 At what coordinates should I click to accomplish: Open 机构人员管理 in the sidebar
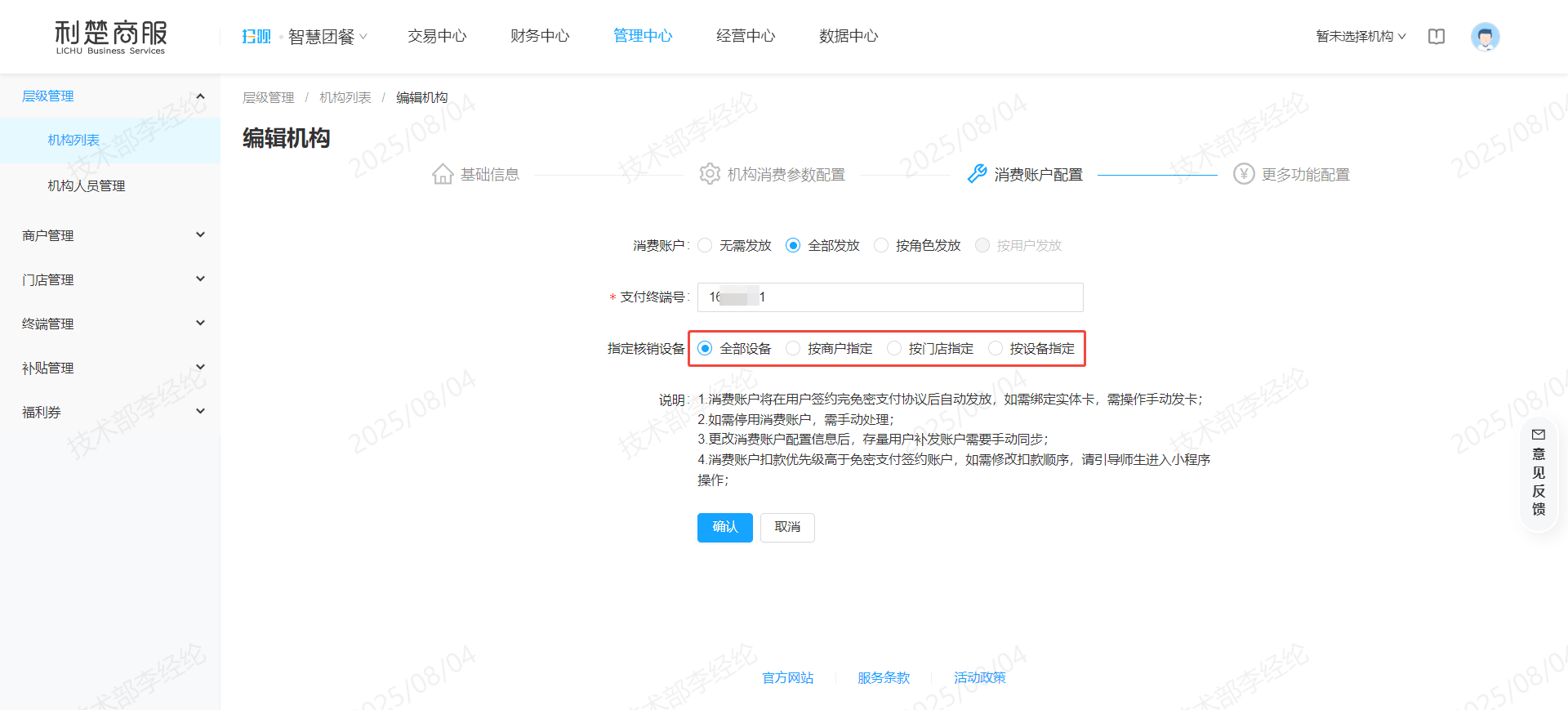coord(87,186)
